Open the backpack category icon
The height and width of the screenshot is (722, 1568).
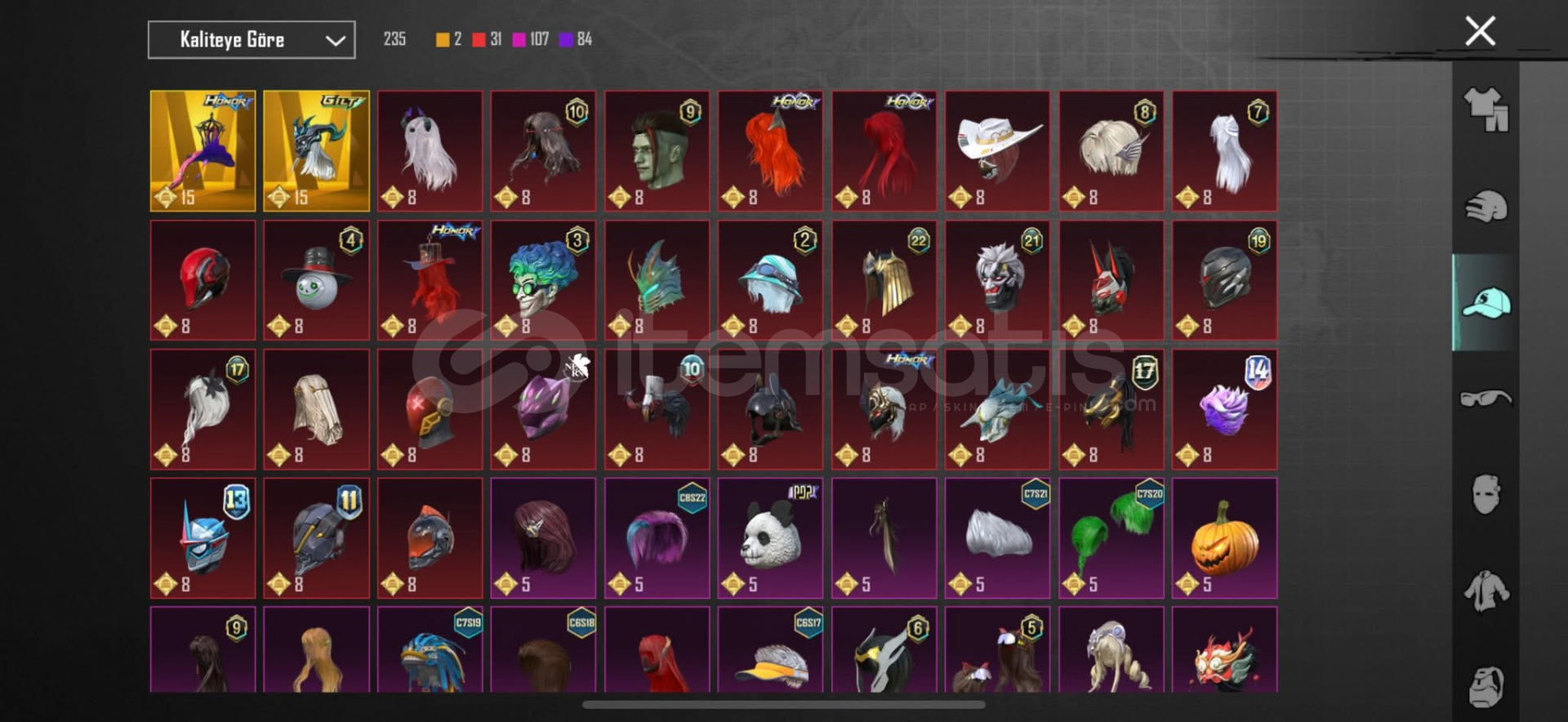(x=1486, y=687)
